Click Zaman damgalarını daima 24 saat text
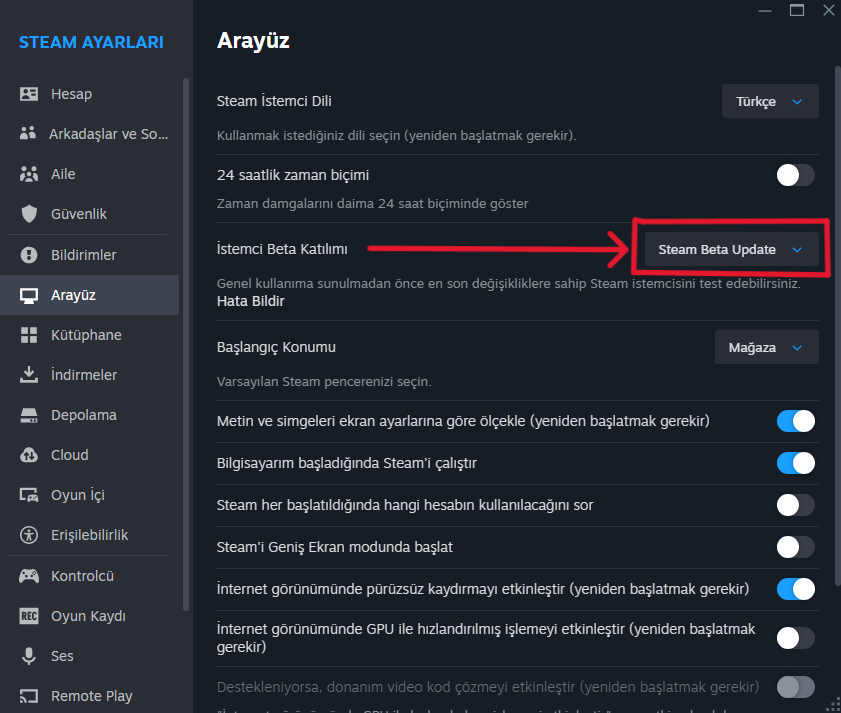This screenshot has width=841, height=713. [x=373, y=204]
